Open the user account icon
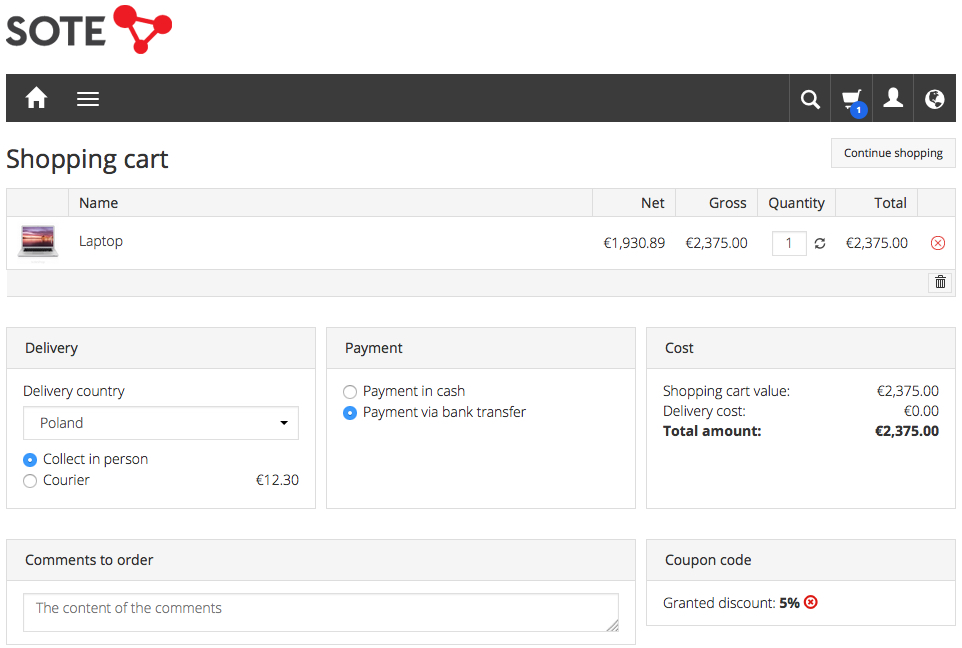962x648 pixels. pyautogui.click(x=893, y=98)
